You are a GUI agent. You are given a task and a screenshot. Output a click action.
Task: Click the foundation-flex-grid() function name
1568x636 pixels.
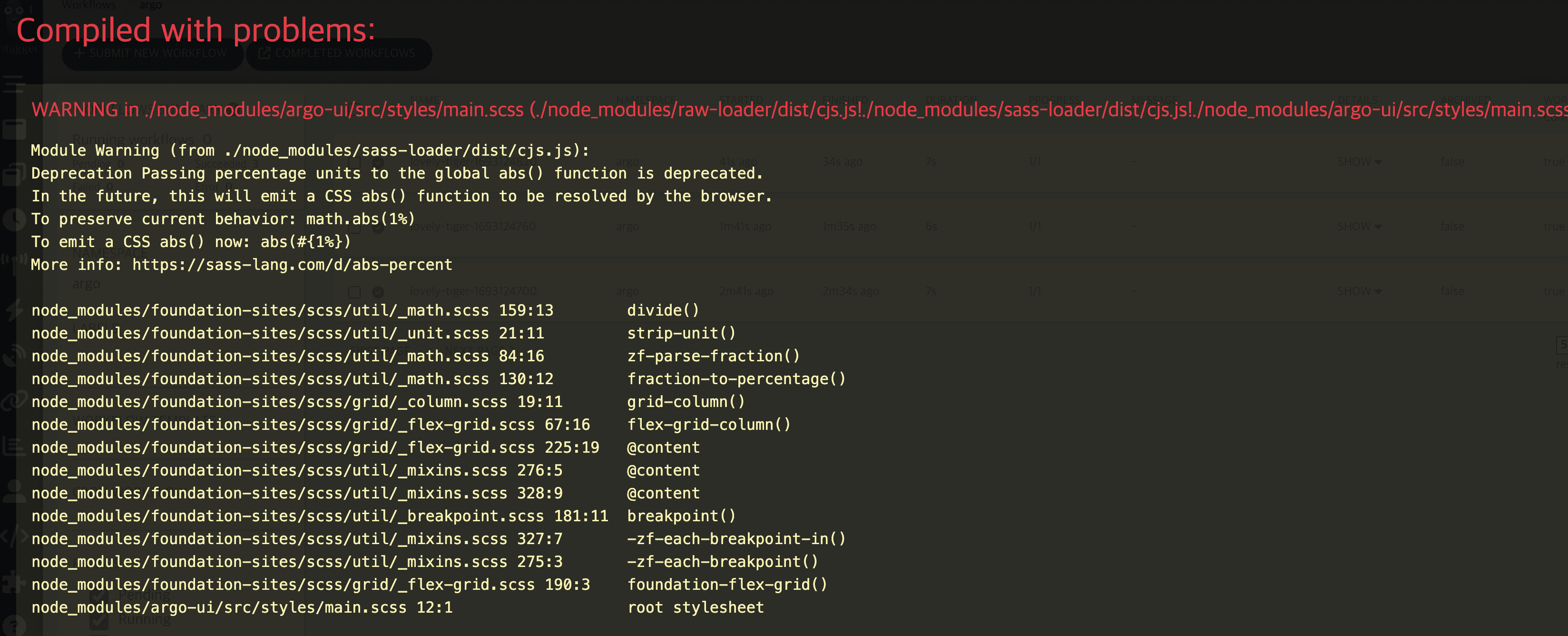click(x=727, y=585)
